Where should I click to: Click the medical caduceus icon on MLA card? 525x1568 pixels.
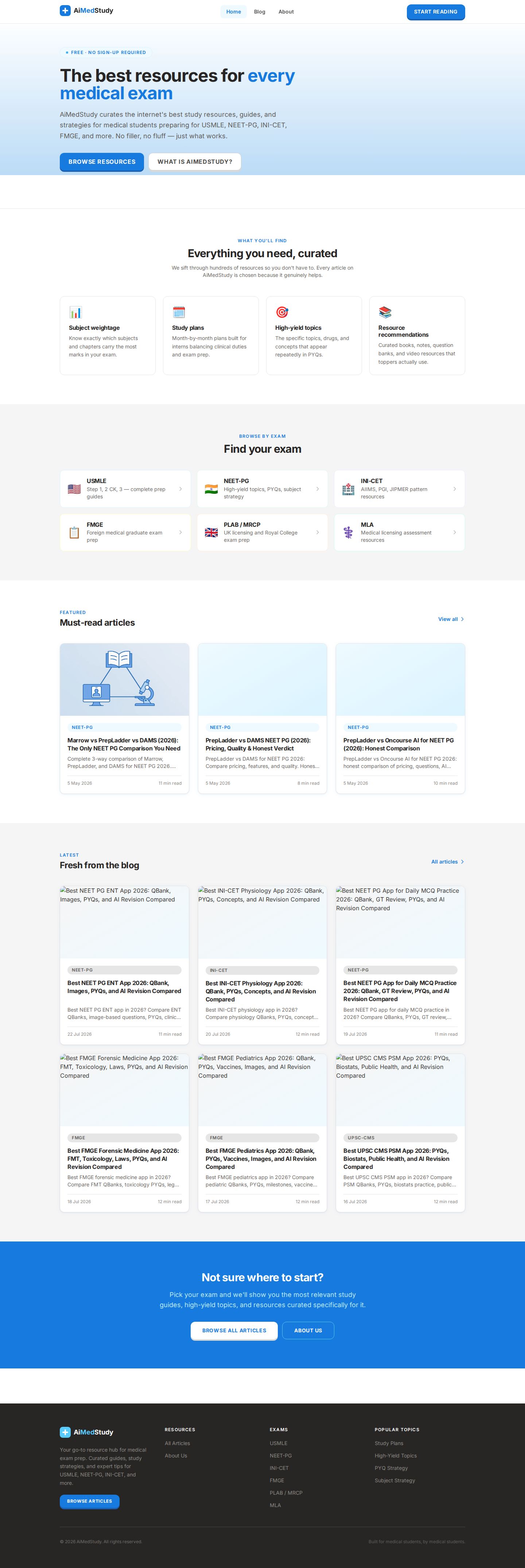348,533
